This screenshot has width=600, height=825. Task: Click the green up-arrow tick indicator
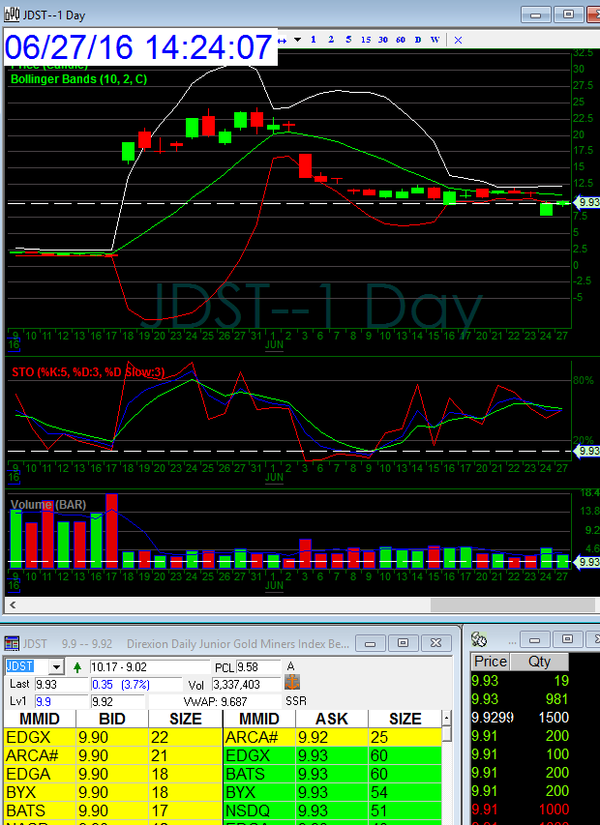click(x=77, y=667)
